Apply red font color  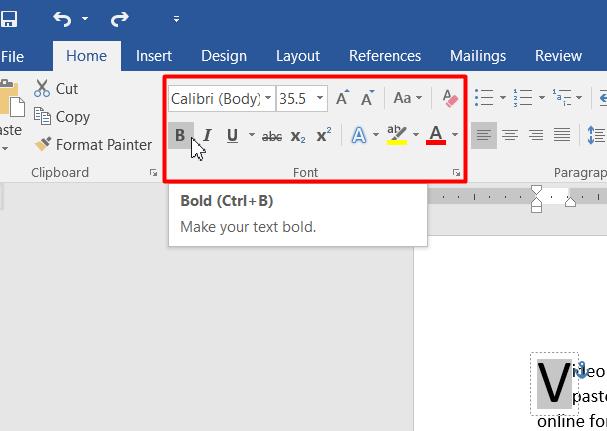[436, 135]
